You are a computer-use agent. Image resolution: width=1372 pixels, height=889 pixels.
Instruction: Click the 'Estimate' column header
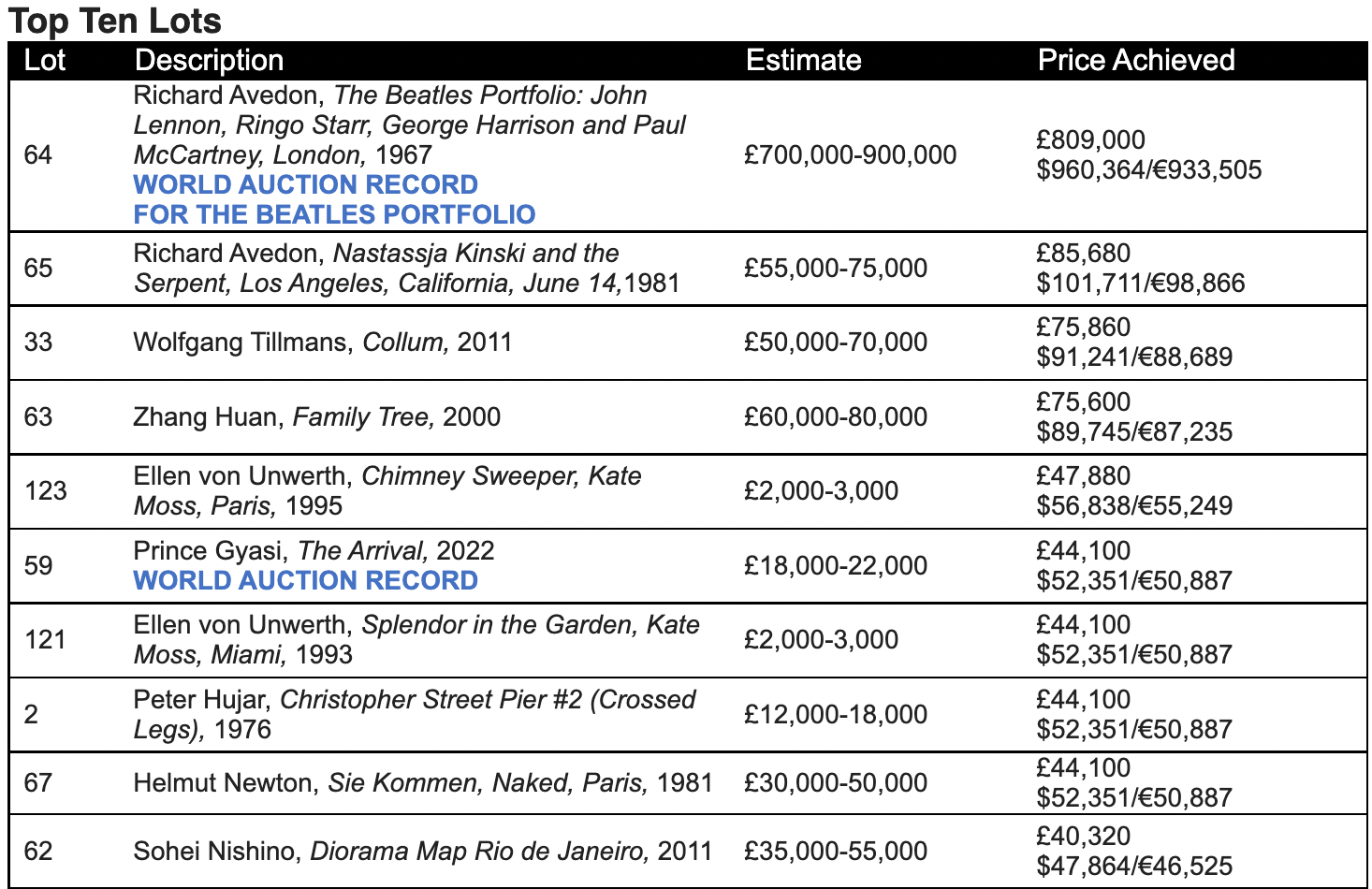pos(803,60)
